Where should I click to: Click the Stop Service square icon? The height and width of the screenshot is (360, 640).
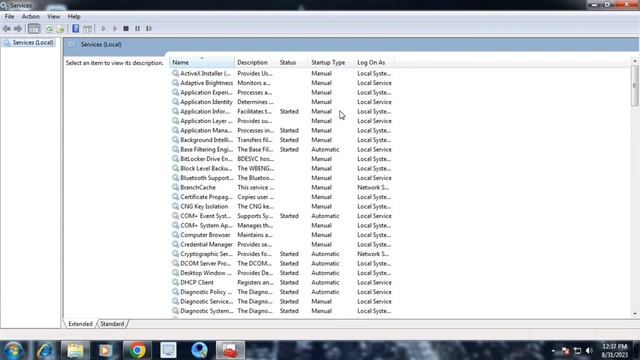point(126,29)
